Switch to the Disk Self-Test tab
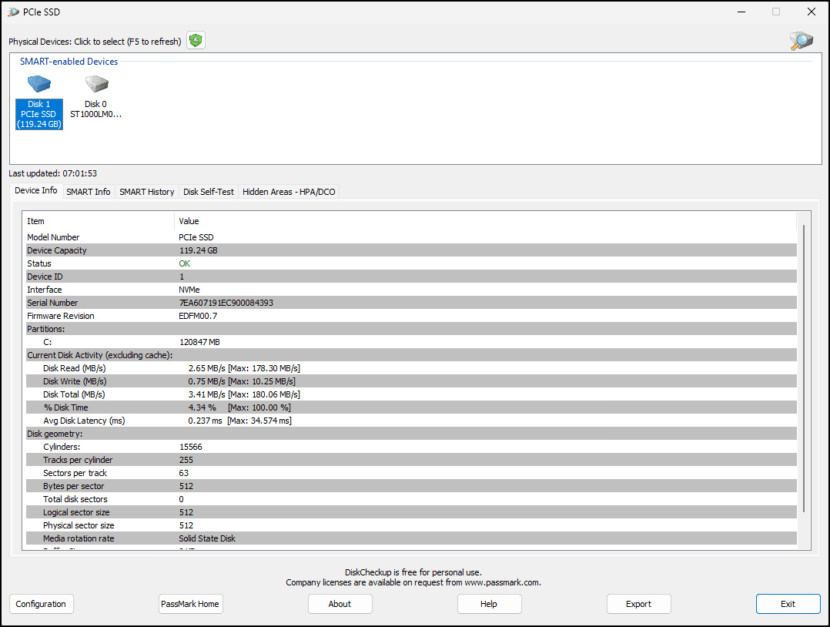 [x=207, y=191]
